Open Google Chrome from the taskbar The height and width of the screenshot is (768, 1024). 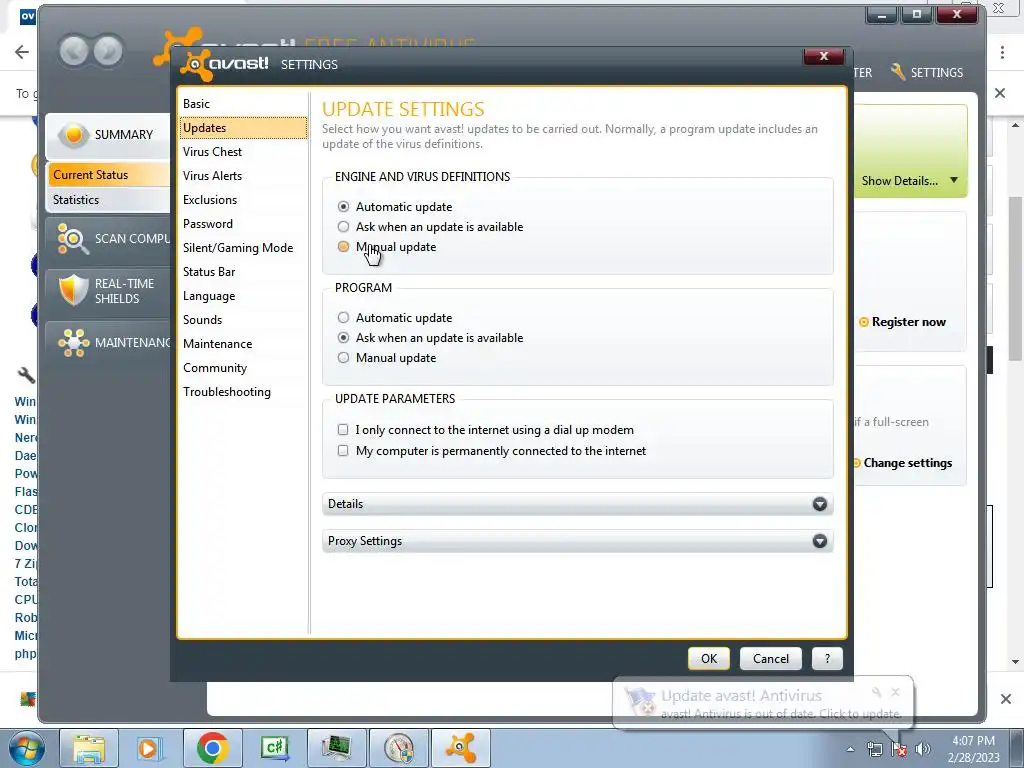[x=212, y=748]
